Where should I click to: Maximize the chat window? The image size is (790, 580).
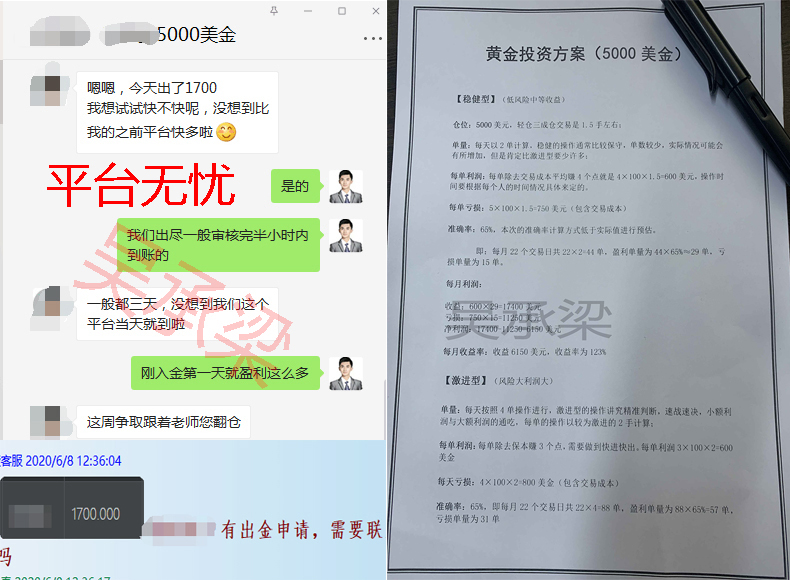click(x=342, y=11)
